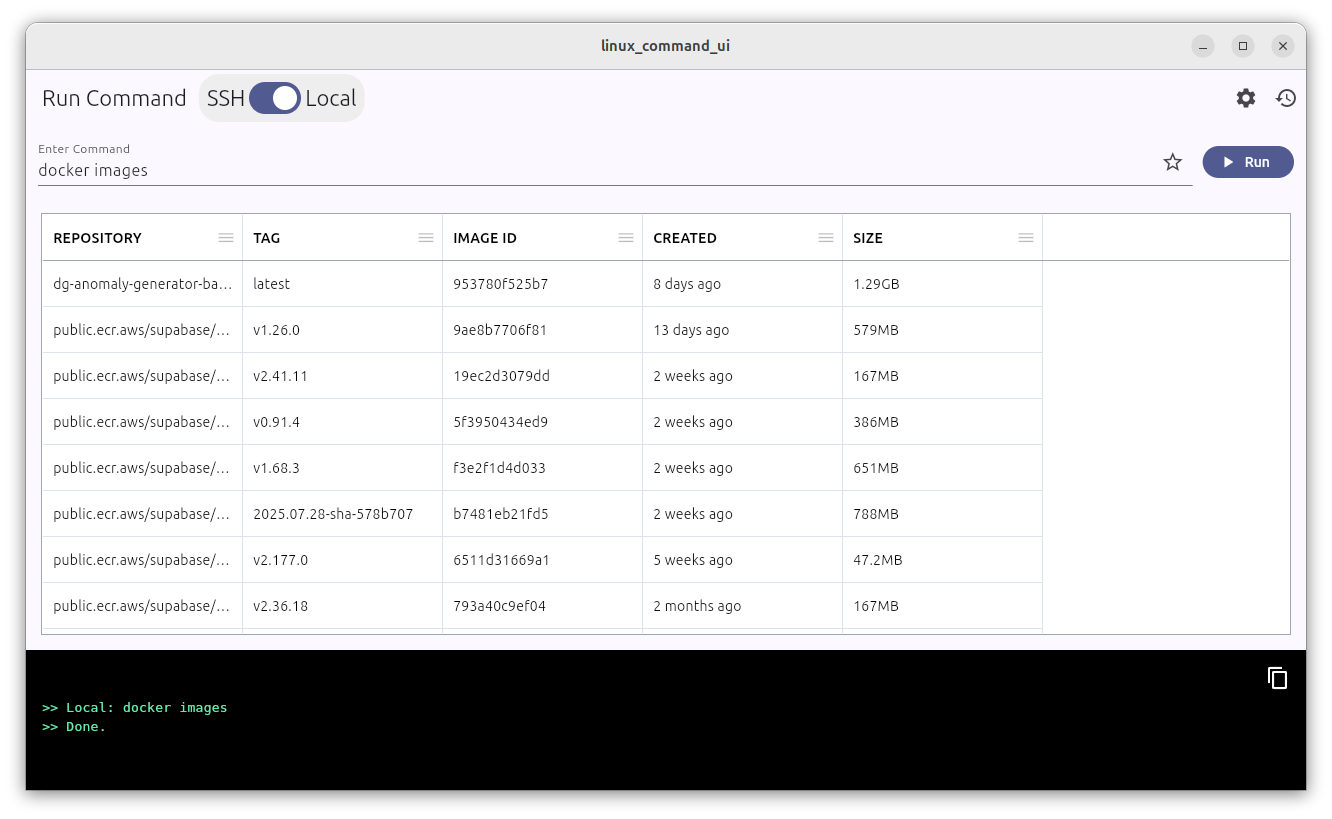Open the command history icon
This screenshot has width=1332, height=819.
pyautogui.click(x=1286, y=98)
